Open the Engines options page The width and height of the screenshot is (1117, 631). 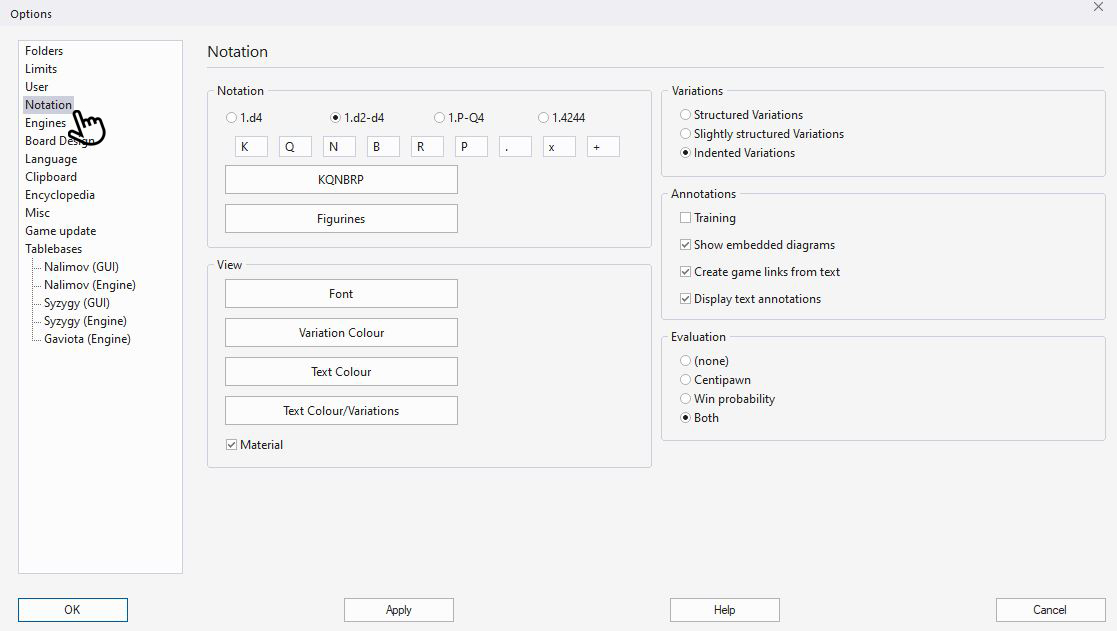coord(46,123)
